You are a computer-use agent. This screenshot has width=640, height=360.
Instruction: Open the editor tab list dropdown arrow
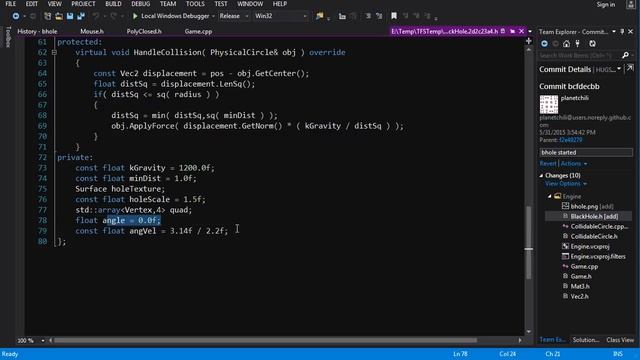point(530,31)
